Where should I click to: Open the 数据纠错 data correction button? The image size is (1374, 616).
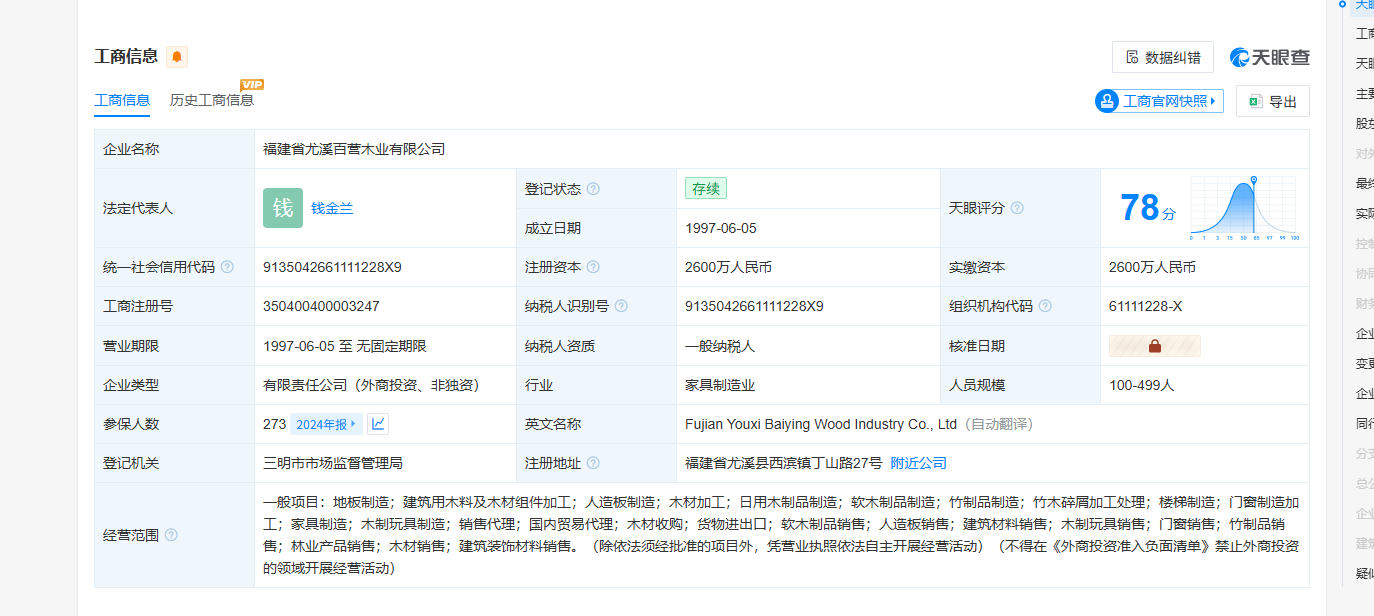1162,58
